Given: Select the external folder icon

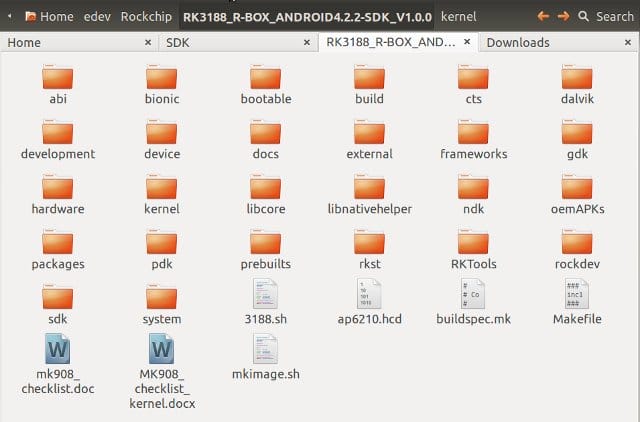Looking at the screenshot, I should pos(369,132).
